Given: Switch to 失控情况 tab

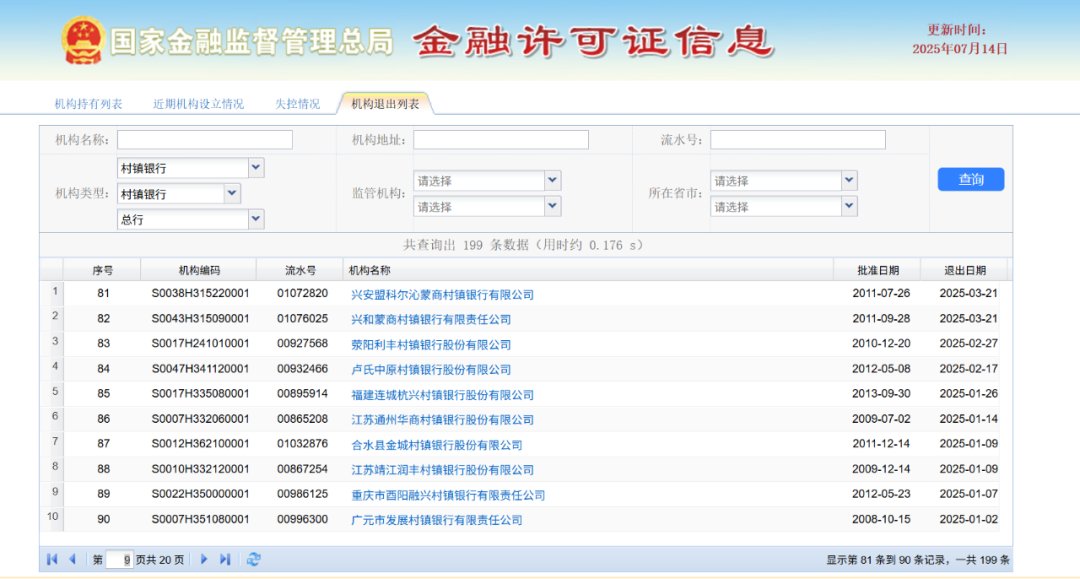Looking at the screenshot, I should (x=298, y=104).
